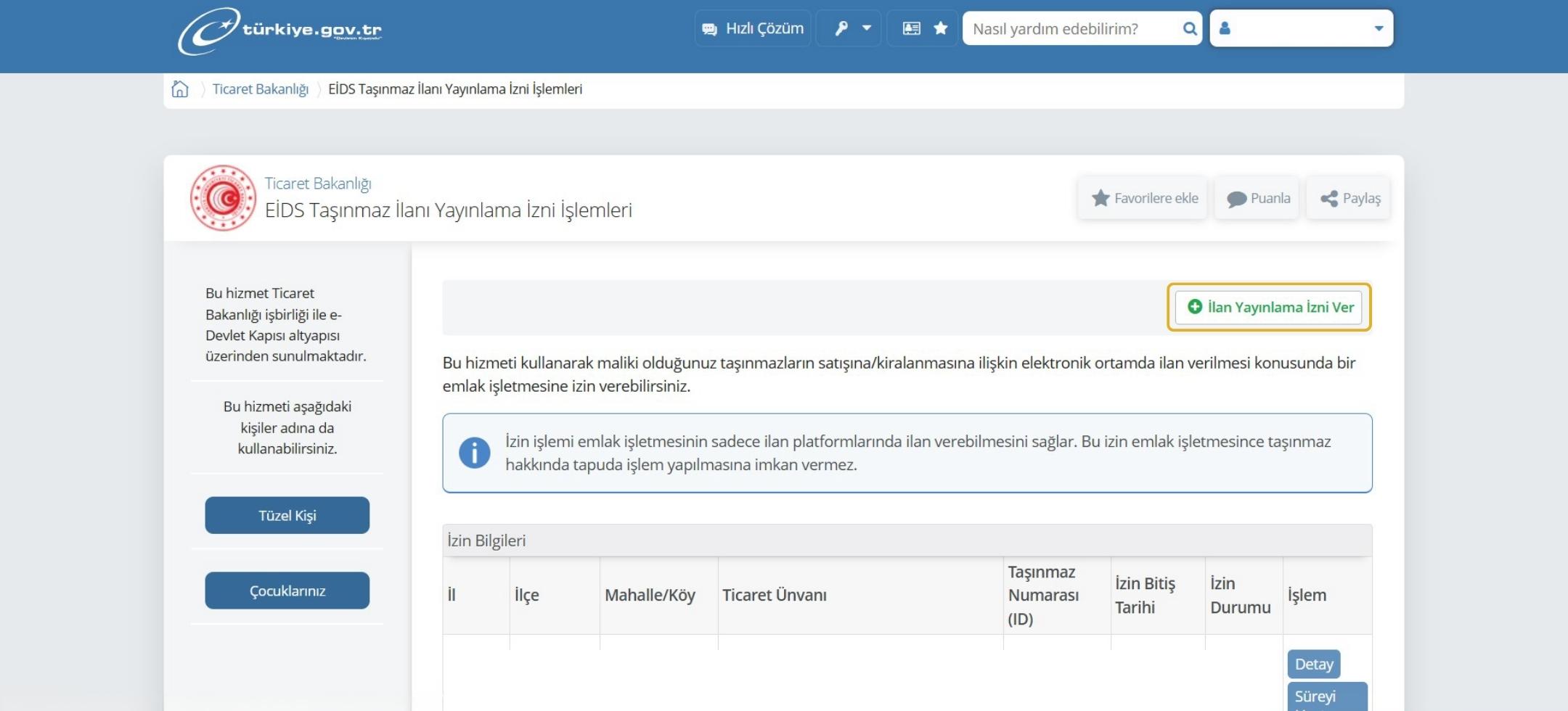The width and height of the screenshot is (1568, 711).
Task: Click the Detay button in the table
Action: click(x=1314, y=663)
